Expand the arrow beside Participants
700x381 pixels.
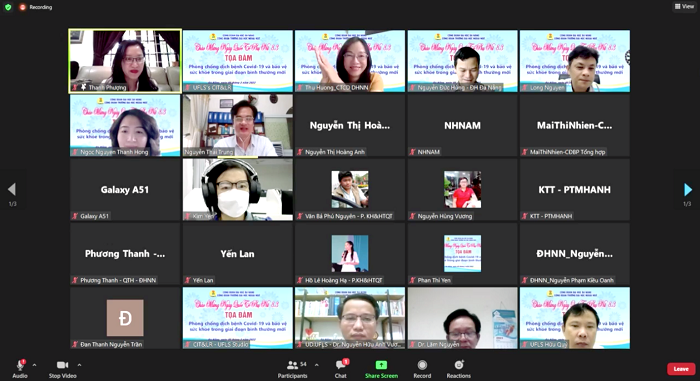click(317, 365)
